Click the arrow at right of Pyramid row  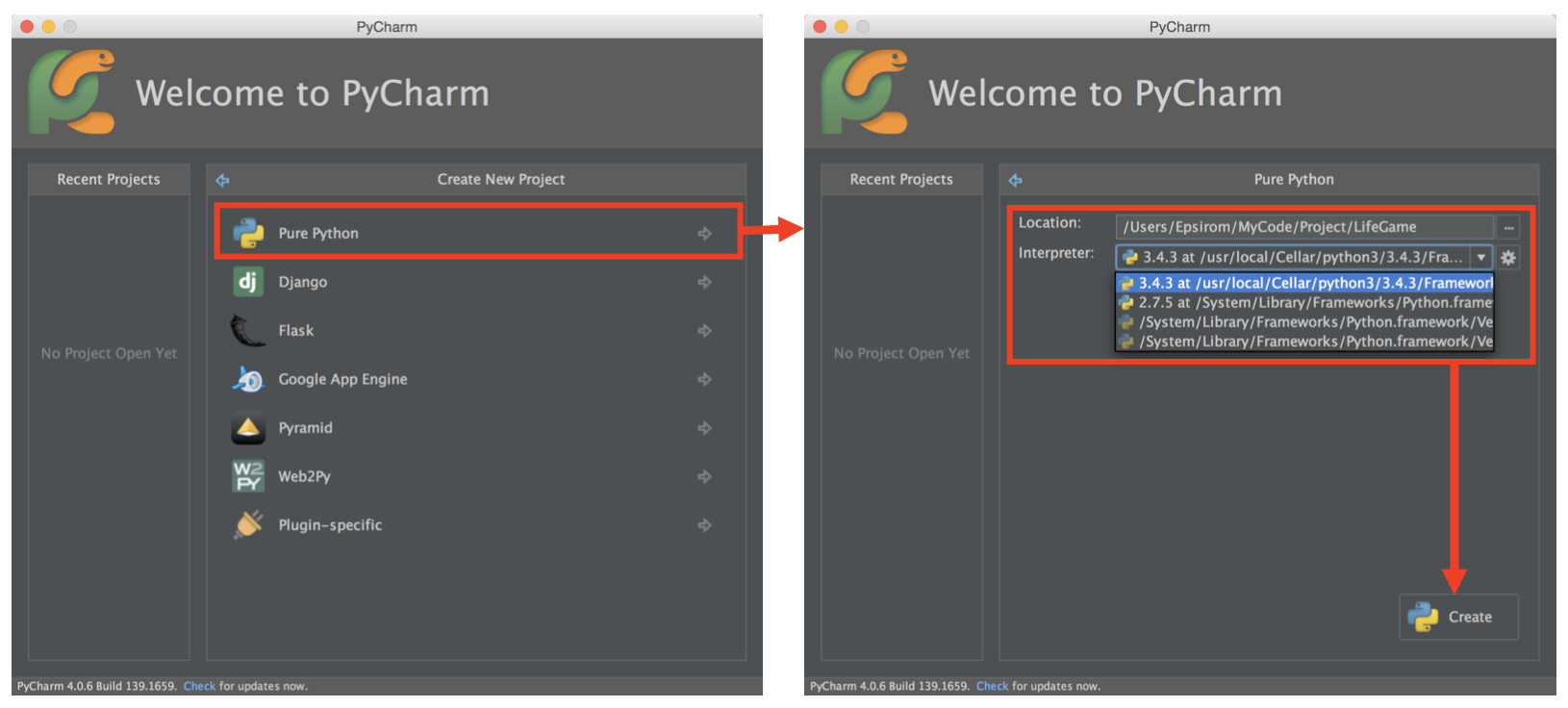pos(705,427)
